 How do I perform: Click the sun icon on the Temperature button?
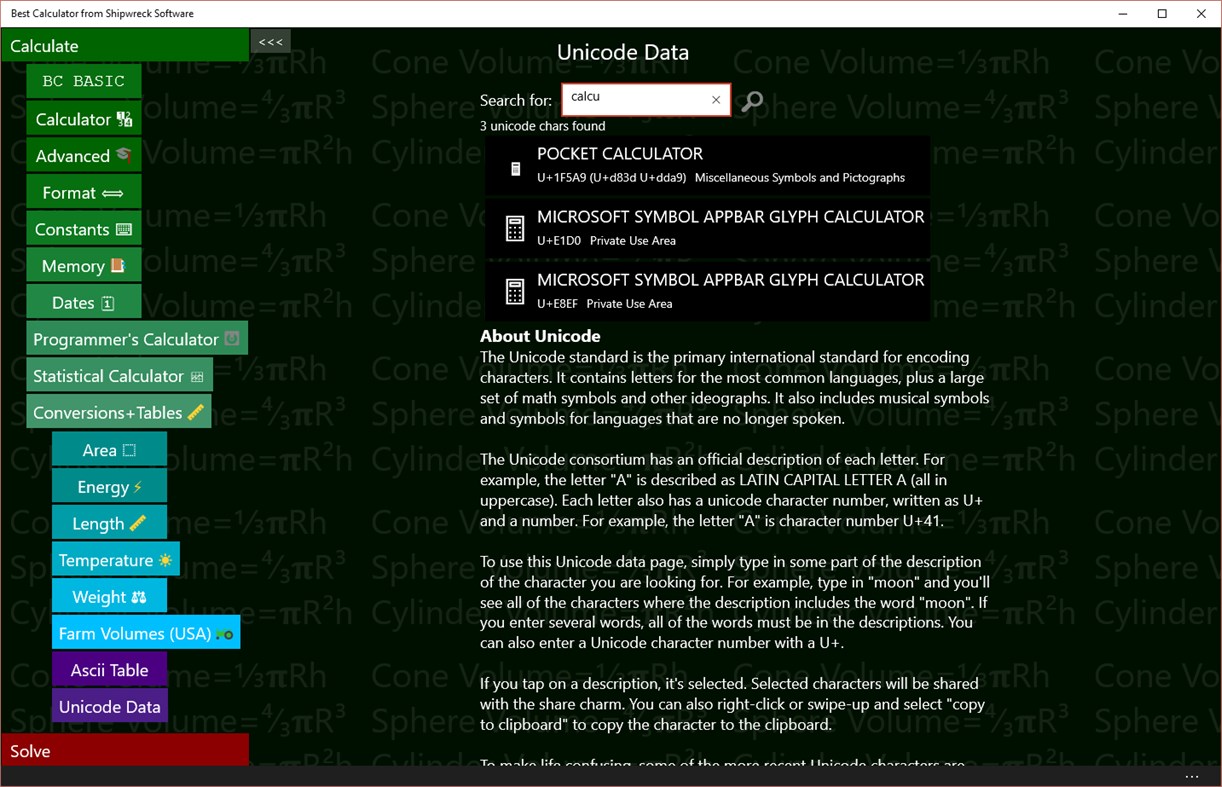coord(167,559)
